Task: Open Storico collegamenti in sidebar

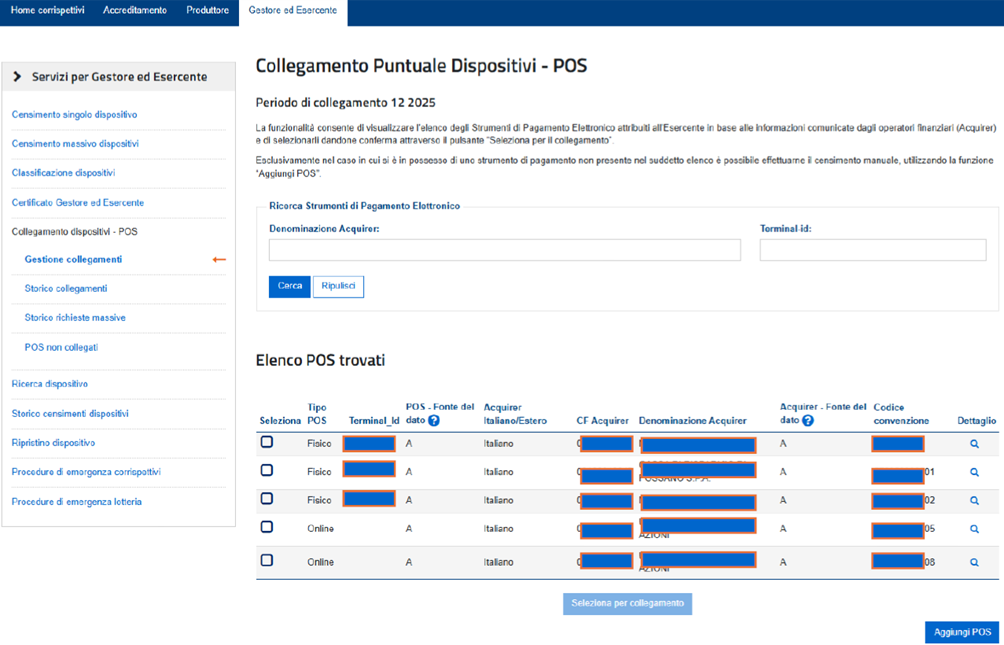Action: coord(66,289)
